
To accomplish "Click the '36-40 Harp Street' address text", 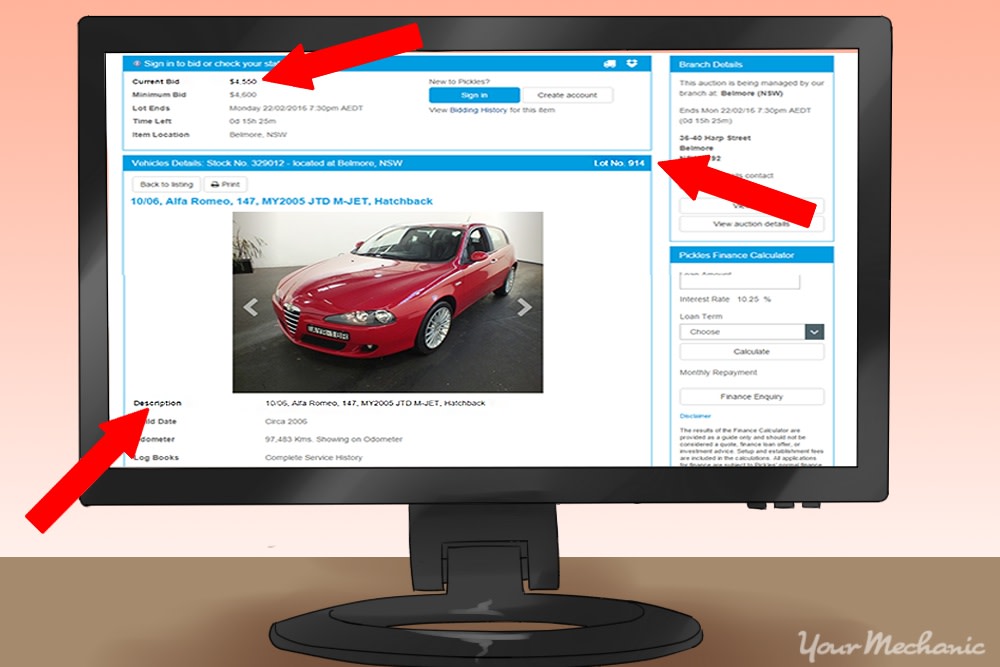I will tap(715, 138).
